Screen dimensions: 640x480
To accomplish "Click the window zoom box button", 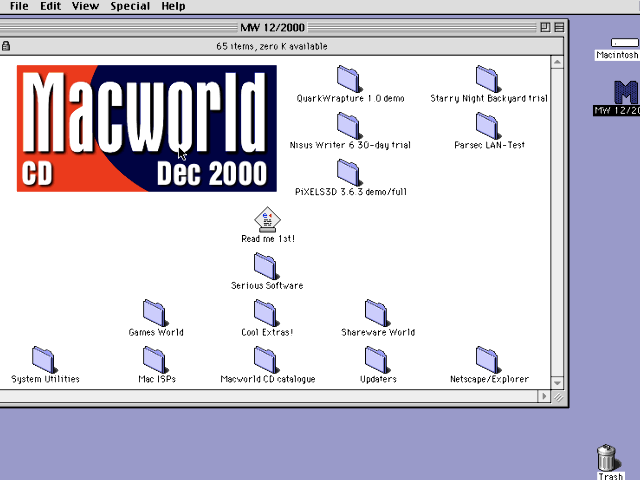I will [x=545, y=27].
